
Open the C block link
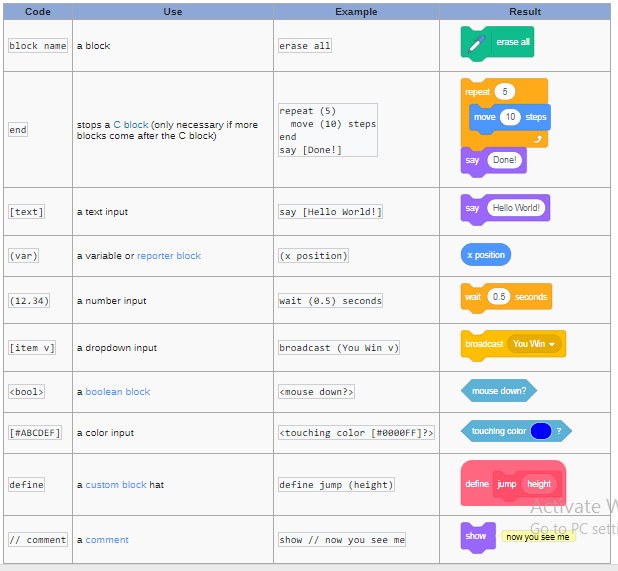[x=131, y=125]
